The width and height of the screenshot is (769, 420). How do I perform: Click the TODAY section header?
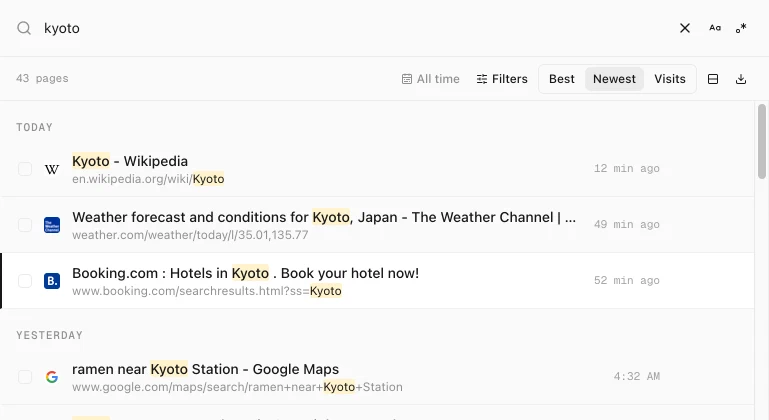[34, 128]
